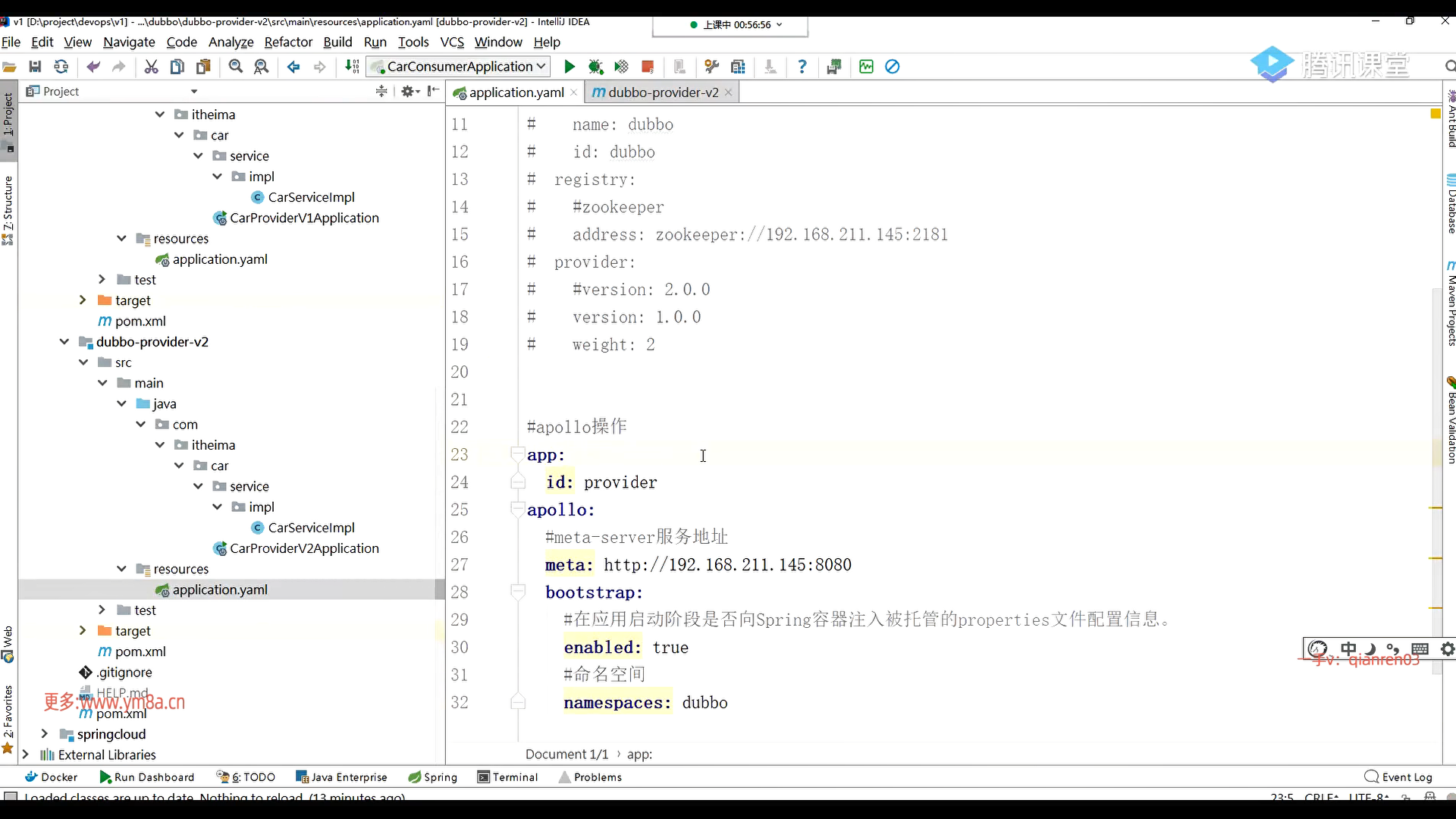1456x819 pixels.
Task: Expand the dubbo-provider-v2 src folder
Action: coord(83,362)
